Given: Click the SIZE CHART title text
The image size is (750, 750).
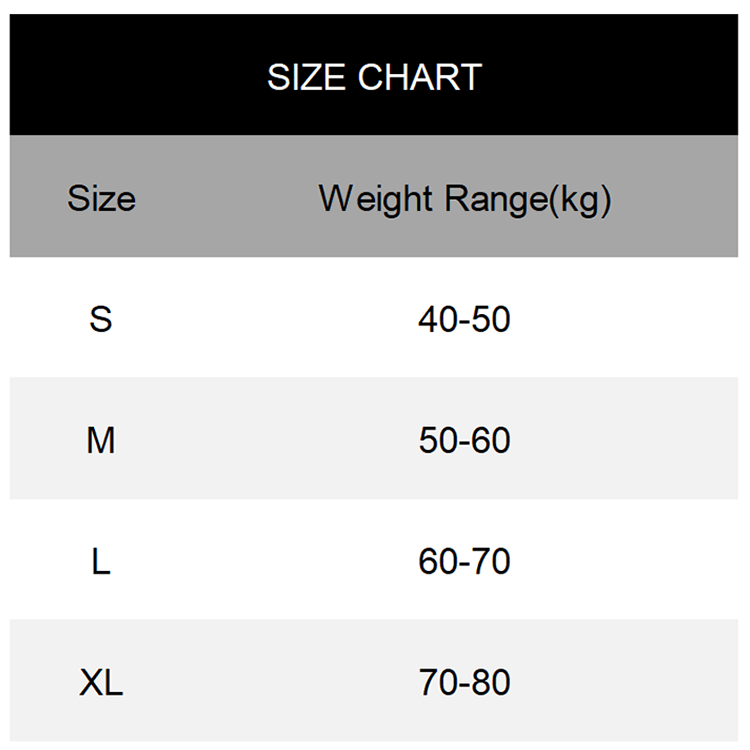Looking at the screenshot, I should coord(374,78).
